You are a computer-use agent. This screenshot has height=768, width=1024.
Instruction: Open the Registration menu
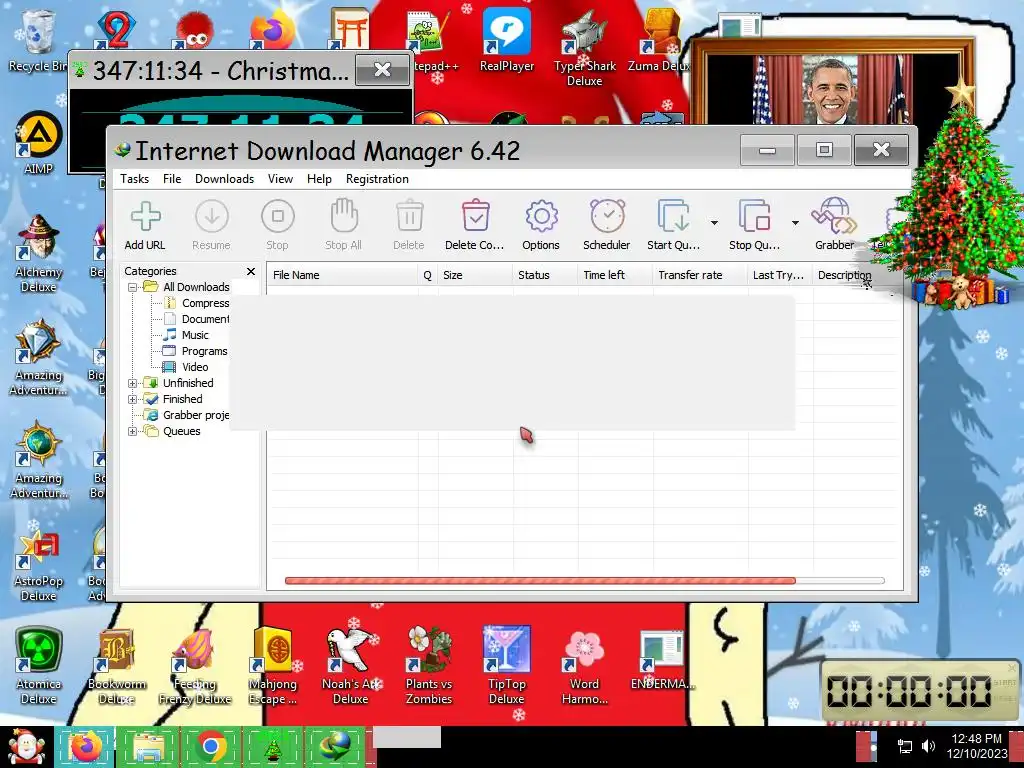point(377,179)
